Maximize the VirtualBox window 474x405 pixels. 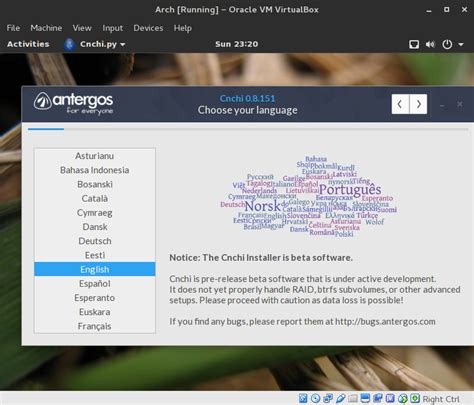(x=447, y=10)
